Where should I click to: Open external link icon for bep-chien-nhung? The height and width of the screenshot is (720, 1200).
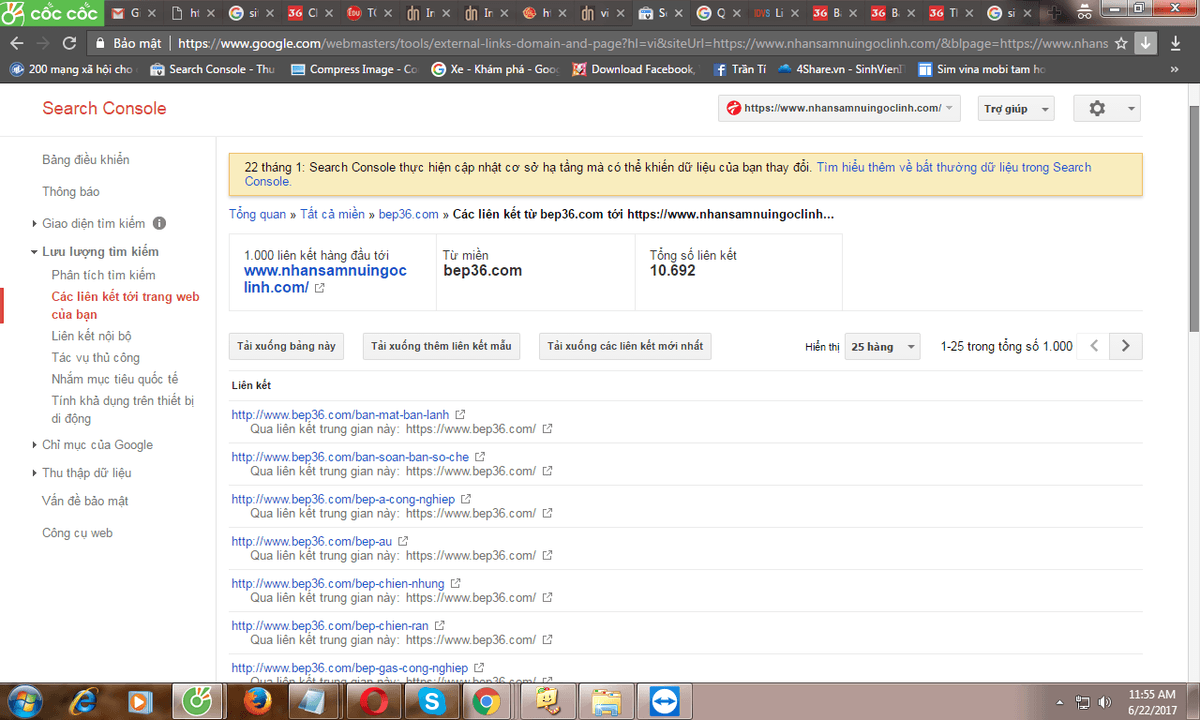coord(455,583)
